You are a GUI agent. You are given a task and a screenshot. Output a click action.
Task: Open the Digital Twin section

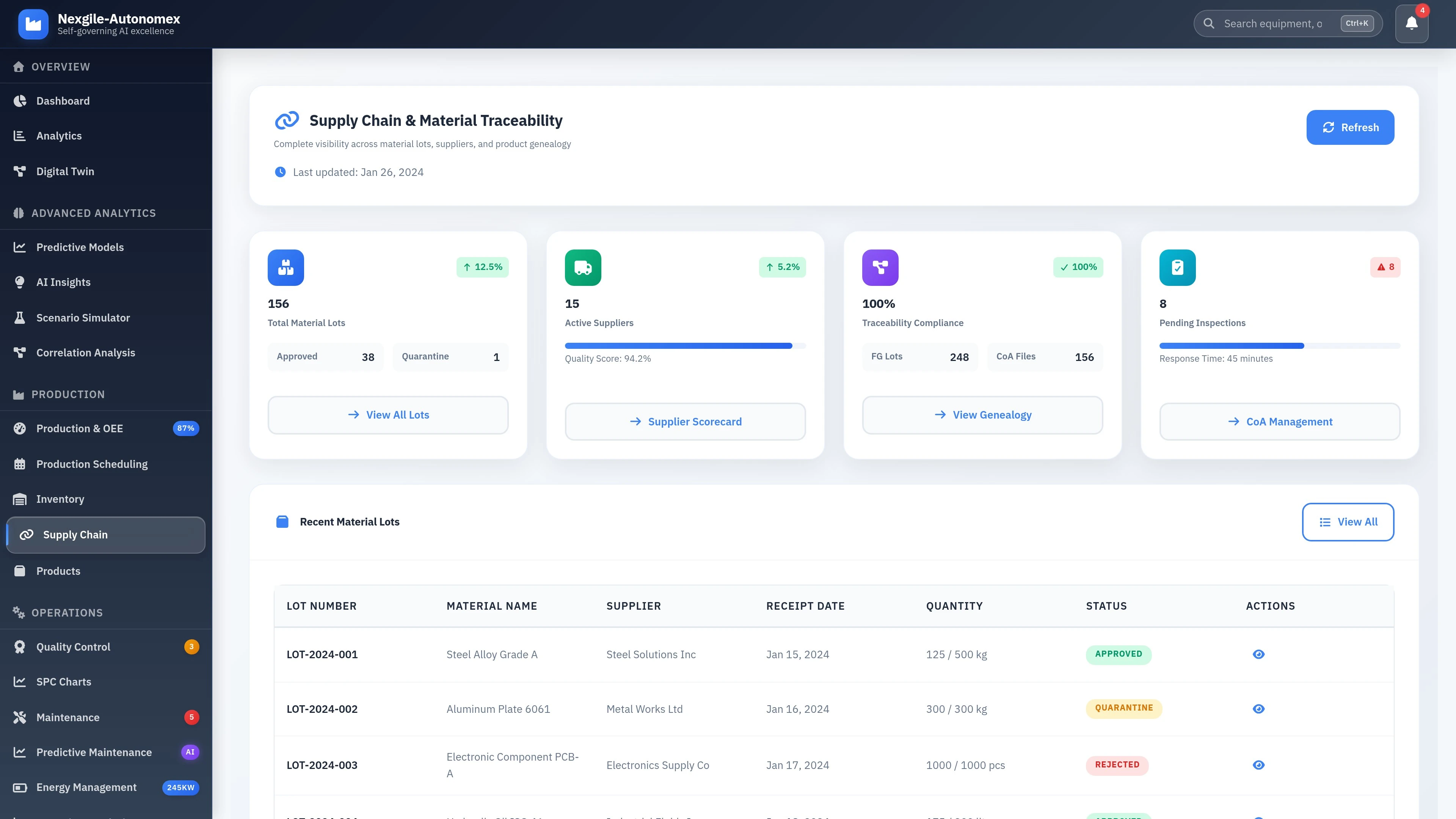pos(65,171)
